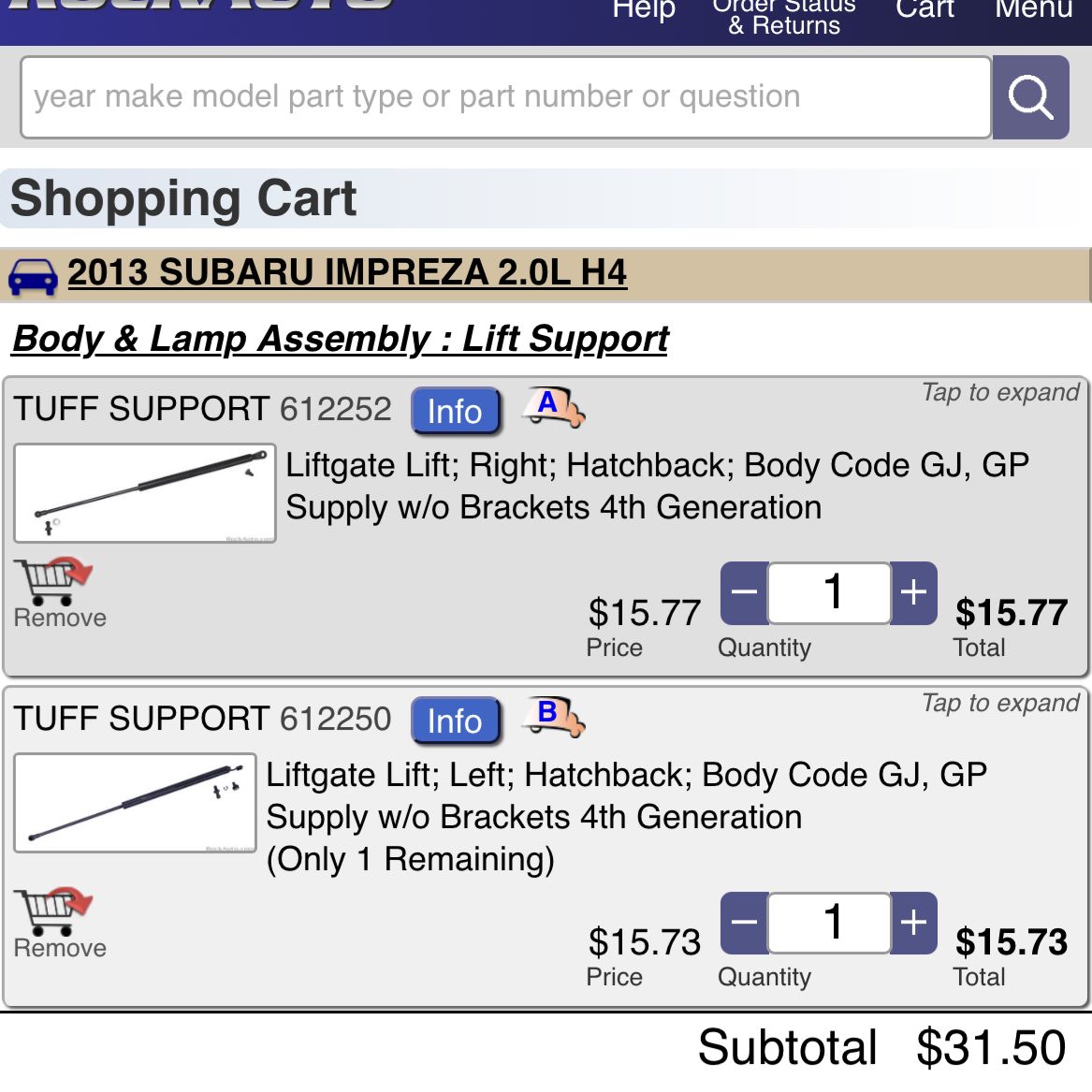This screenshot has width=1092, height=1092.
Task: View thumbnail image of Left liftgate lift
Action: point(136,803)
